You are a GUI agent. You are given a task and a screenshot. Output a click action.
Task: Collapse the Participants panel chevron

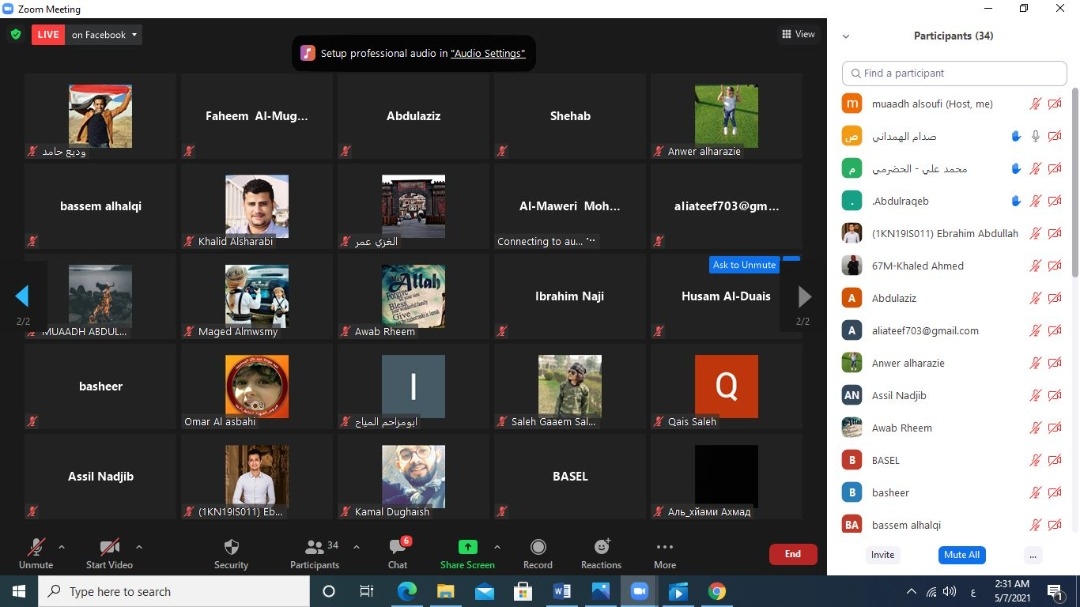pos(846,36)
